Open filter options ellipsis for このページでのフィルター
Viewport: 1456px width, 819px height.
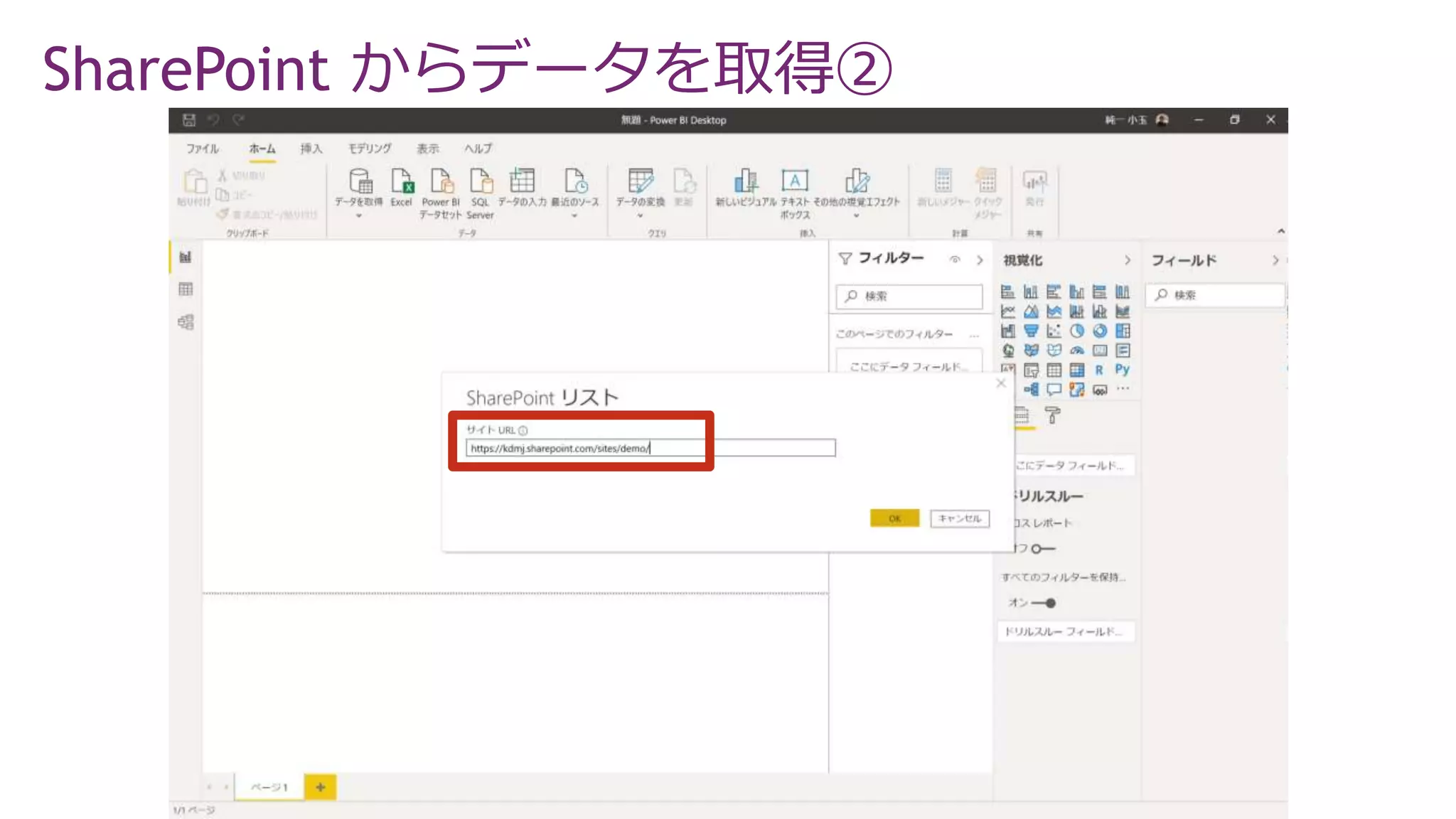point(974,335)
